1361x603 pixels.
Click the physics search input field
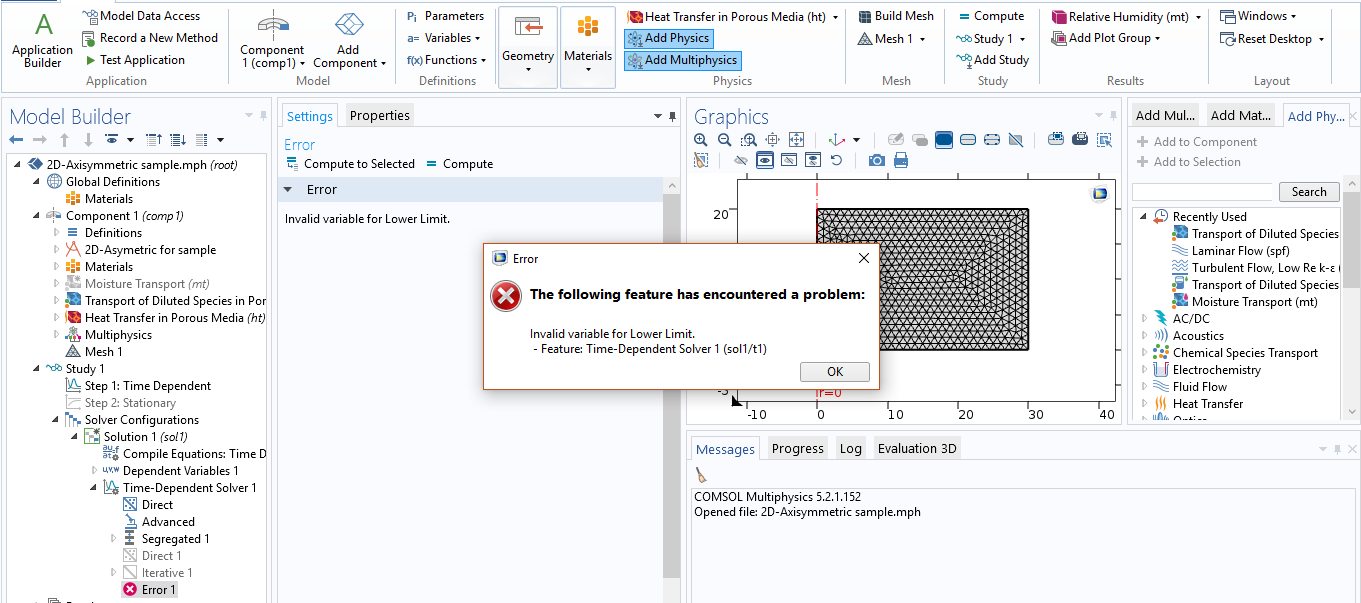[1204, 192]
